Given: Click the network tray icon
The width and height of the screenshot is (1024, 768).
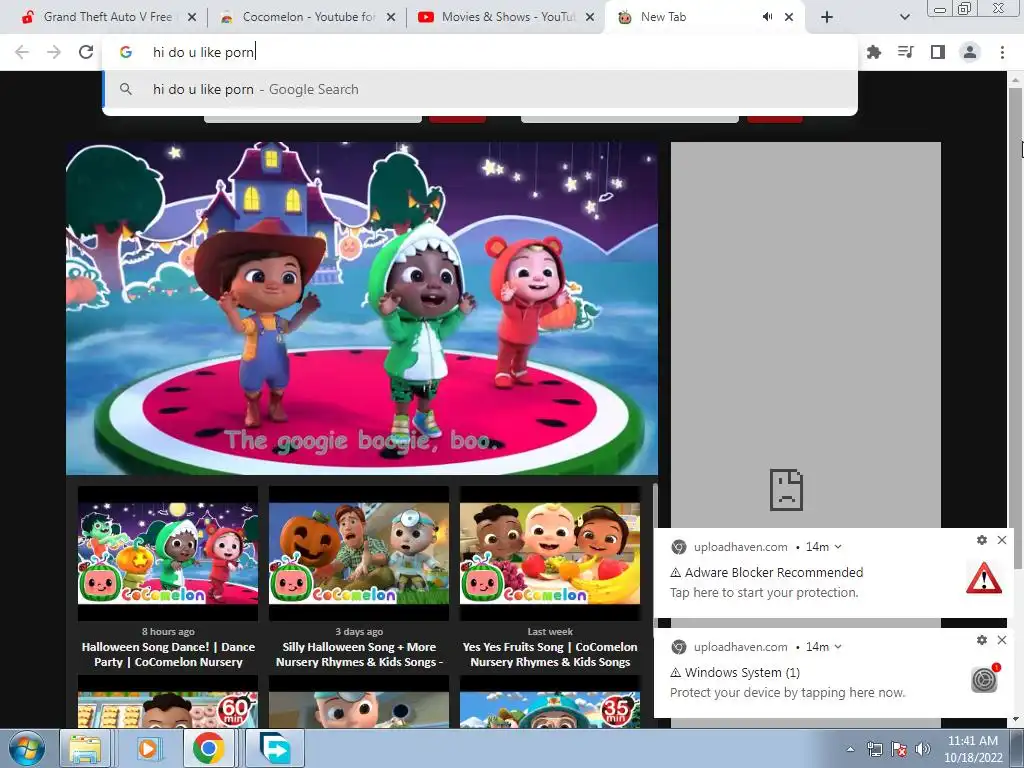Looking at the screenshot, I should click(874, 749).
